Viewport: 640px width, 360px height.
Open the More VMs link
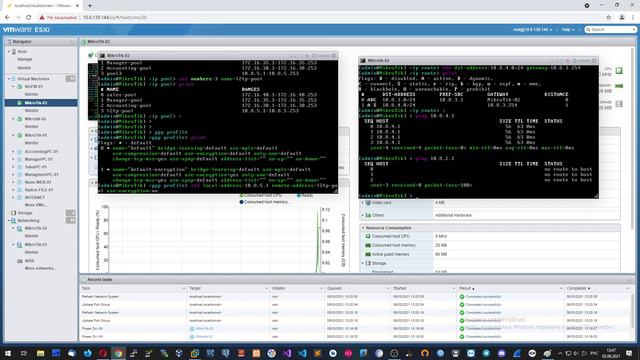coord(36,205)
